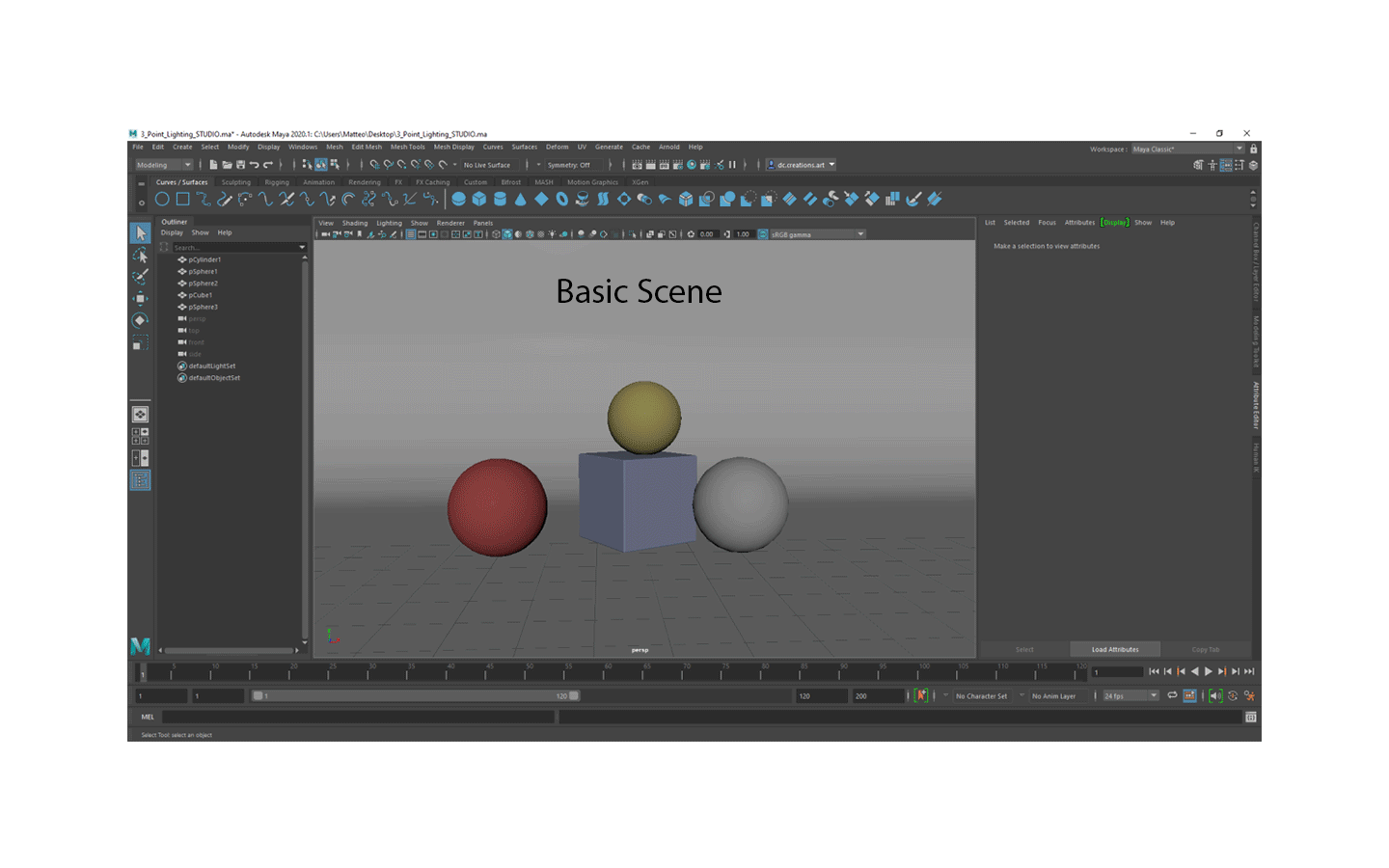
Task: Open the Attribute Editor Display menu
Action: (x=1116, y=223)
